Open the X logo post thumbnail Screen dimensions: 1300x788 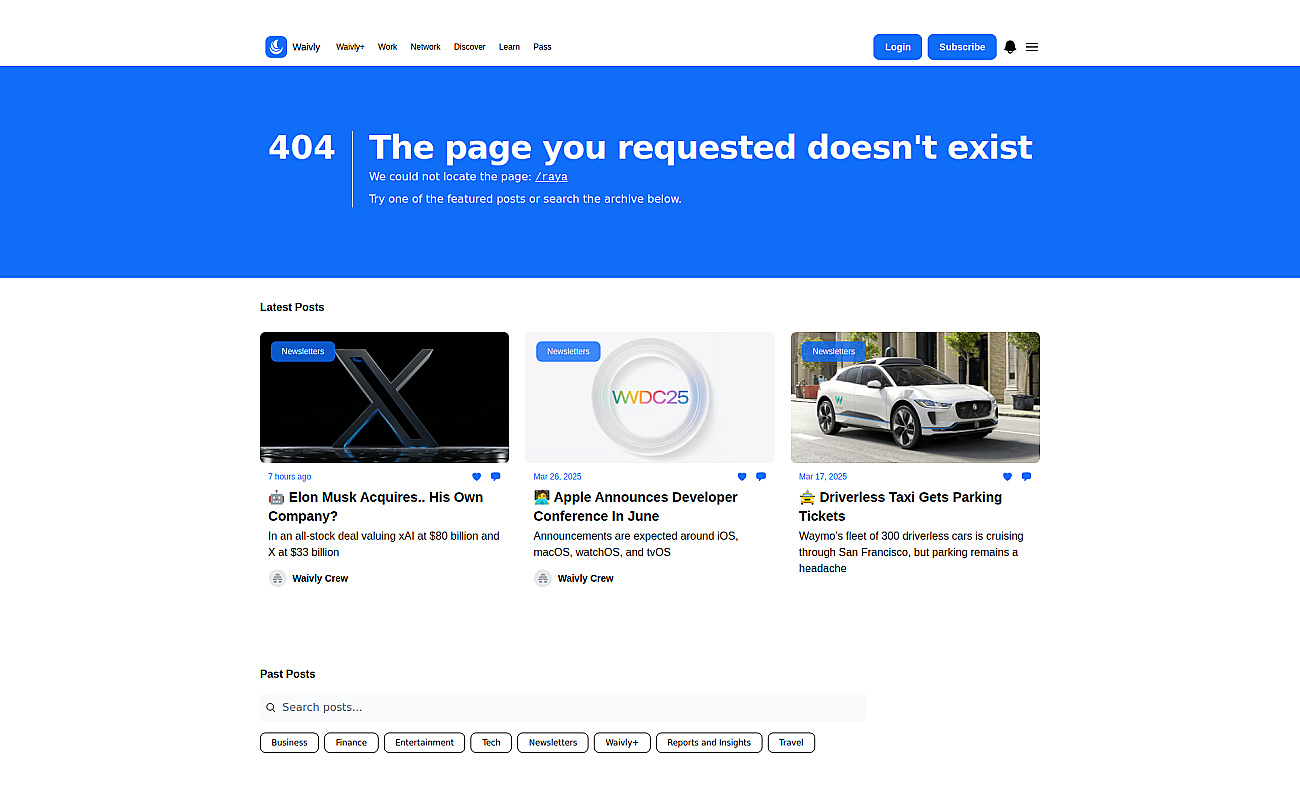pyautogui.click(x=384, y=397)
